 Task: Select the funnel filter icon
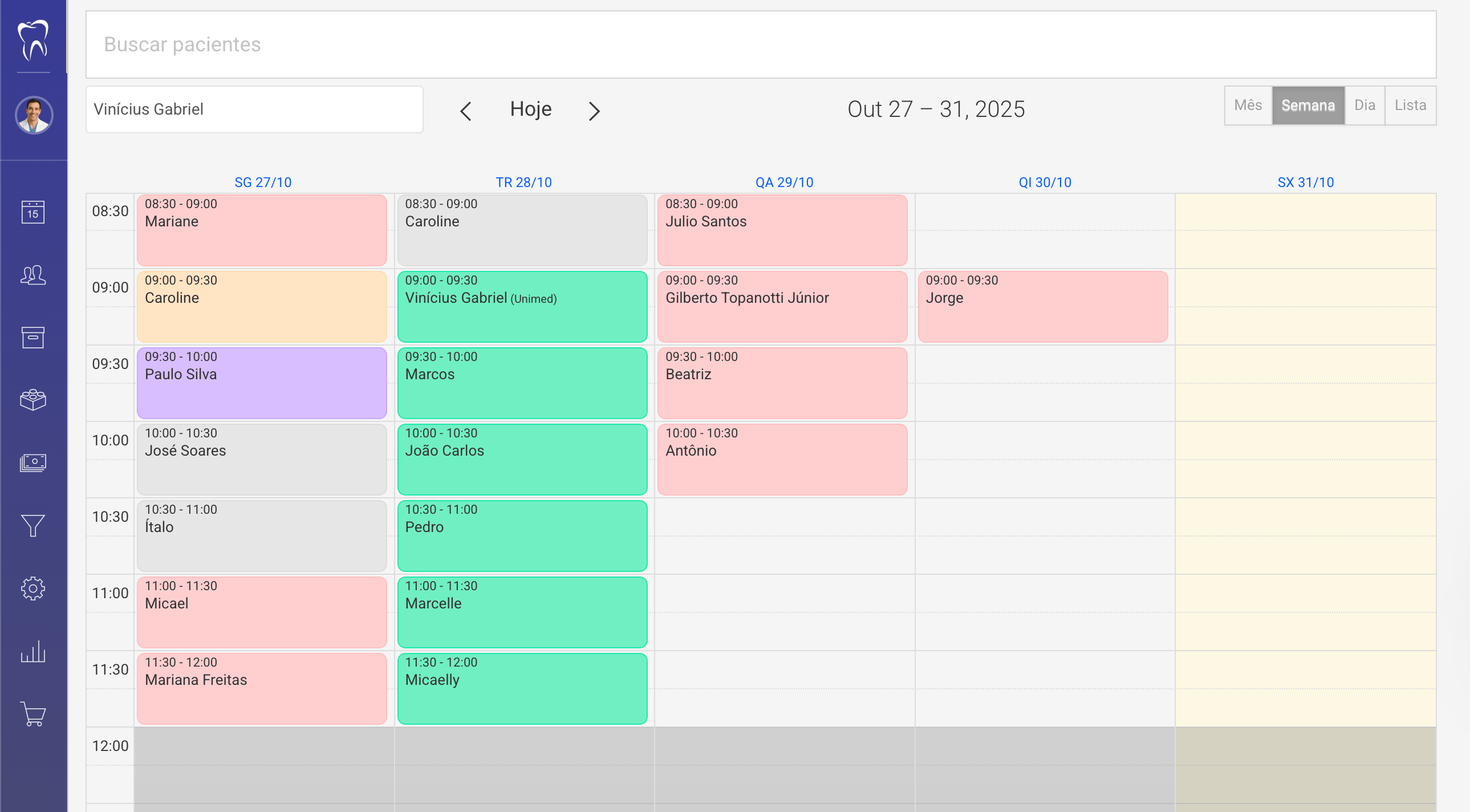click(33, 525)
